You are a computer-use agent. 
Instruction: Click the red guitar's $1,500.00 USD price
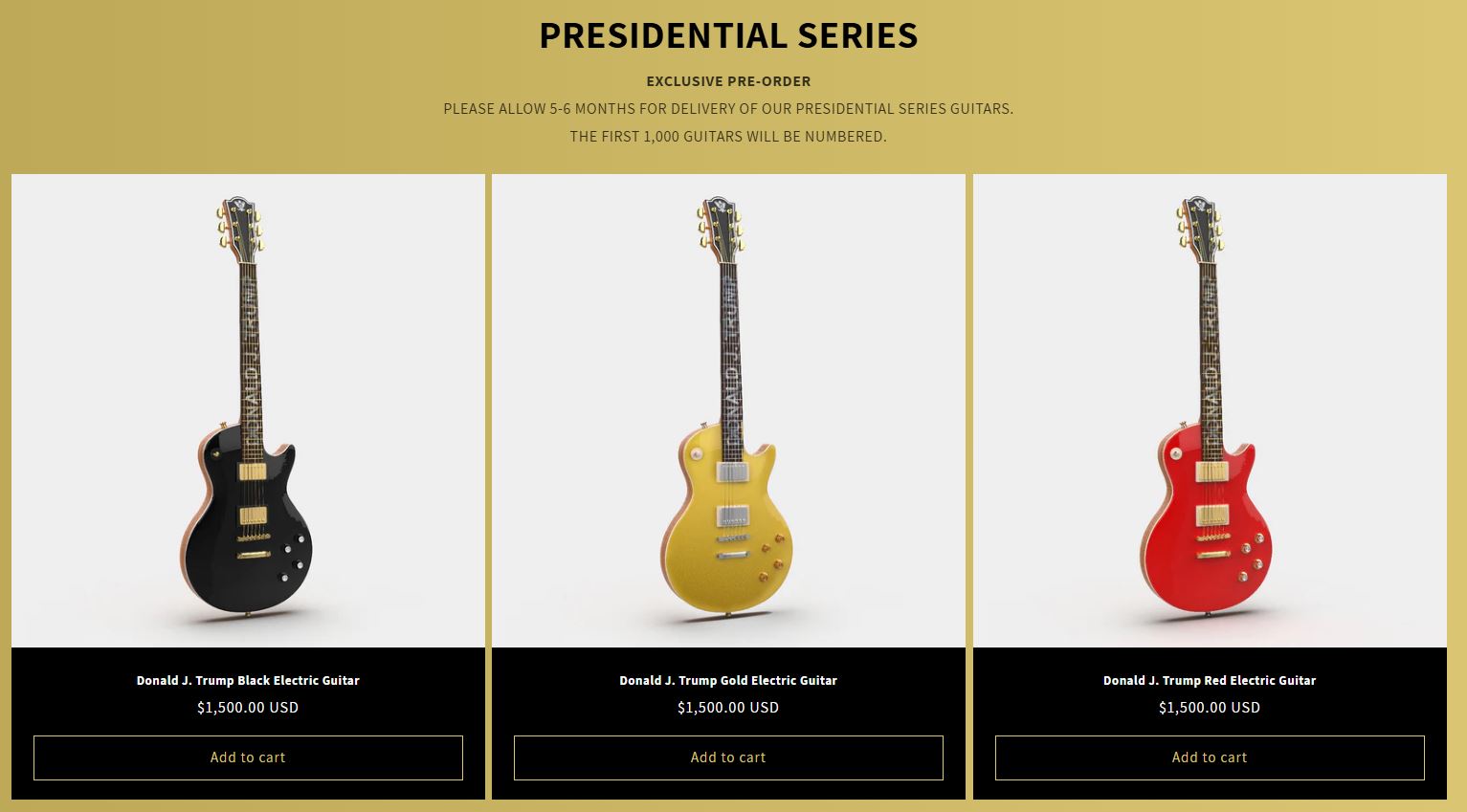[x=1210, y=708]
